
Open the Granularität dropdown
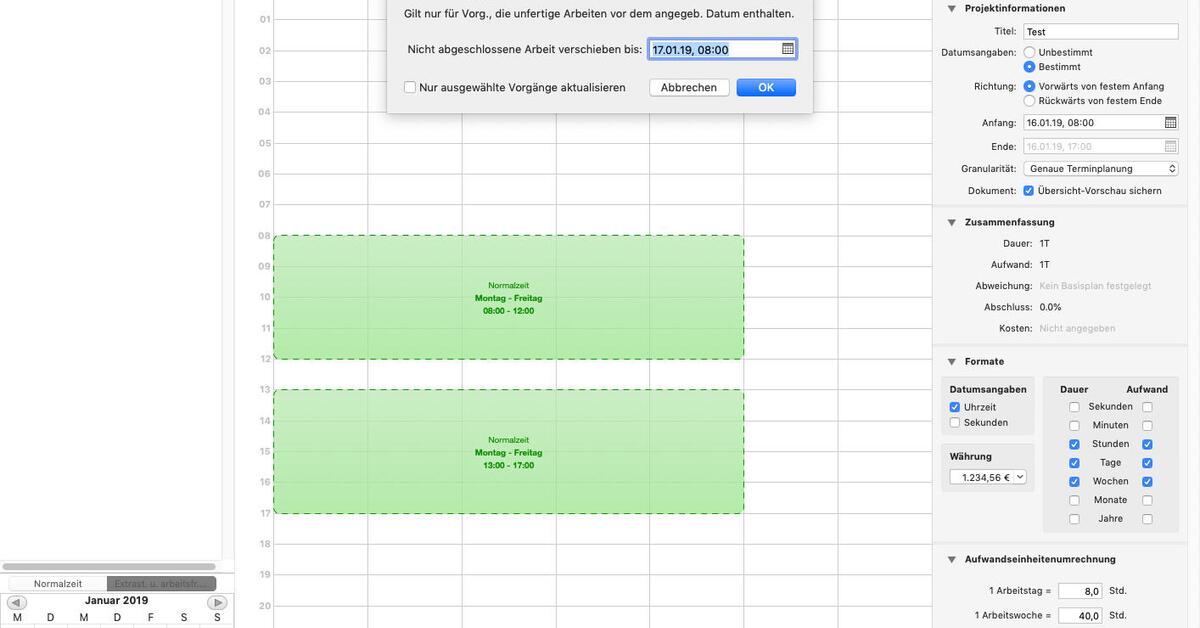pyautogui.click(x=1100, y=166)
